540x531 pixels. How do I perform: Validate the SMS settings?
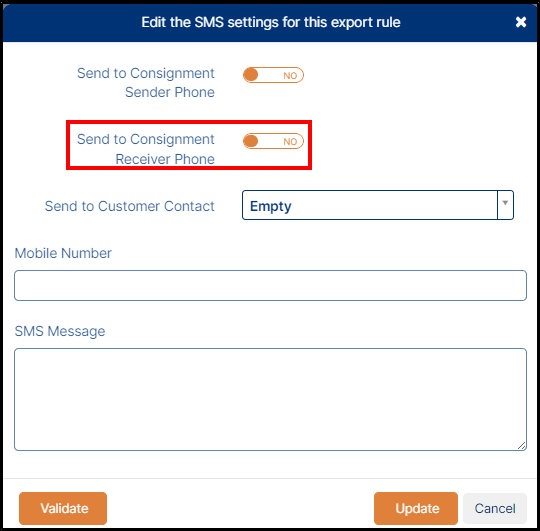[x=63, y=508]
